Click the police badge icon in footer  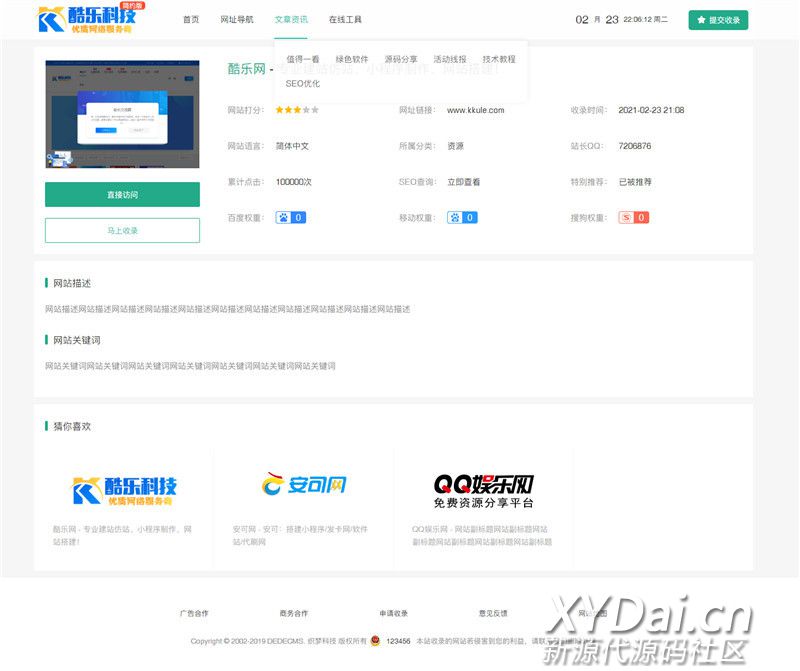pos(375,641)
